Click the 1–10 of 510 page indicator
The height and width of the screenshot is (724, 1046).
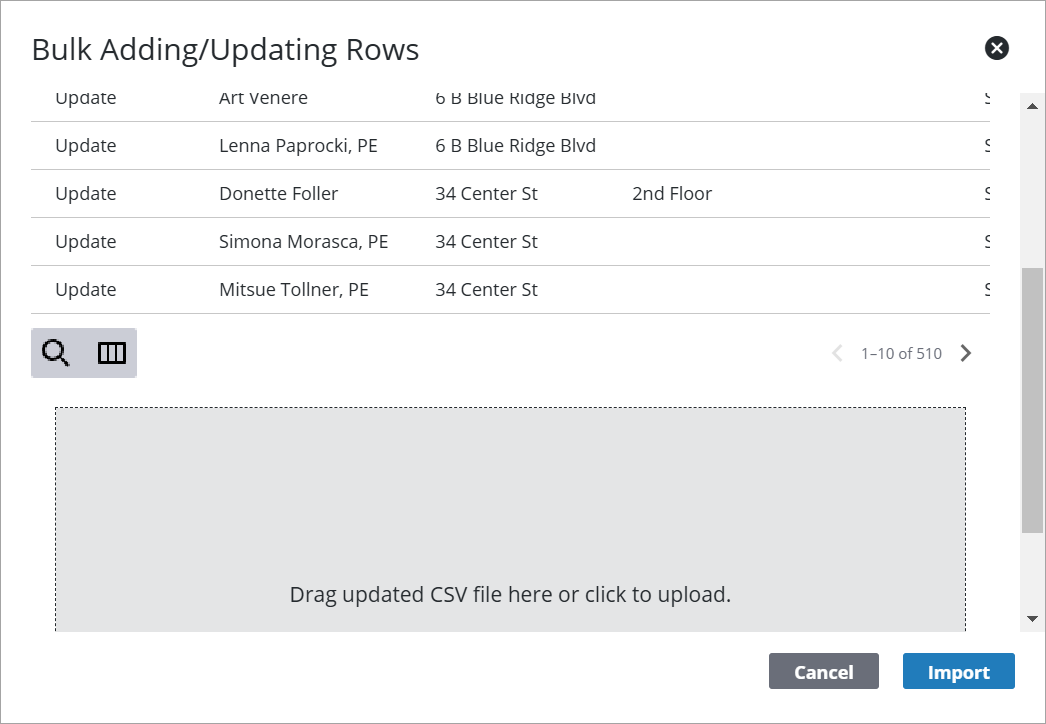901,353
